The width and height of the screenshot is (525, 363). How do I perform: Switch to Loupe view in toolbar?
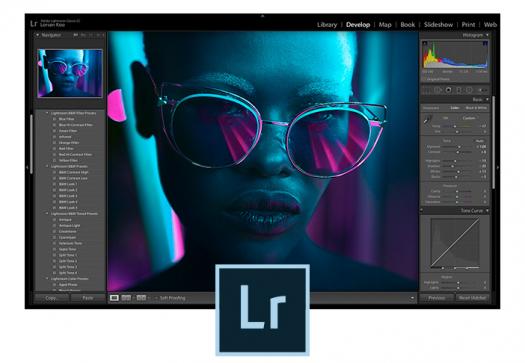click(x=114, y=297)
